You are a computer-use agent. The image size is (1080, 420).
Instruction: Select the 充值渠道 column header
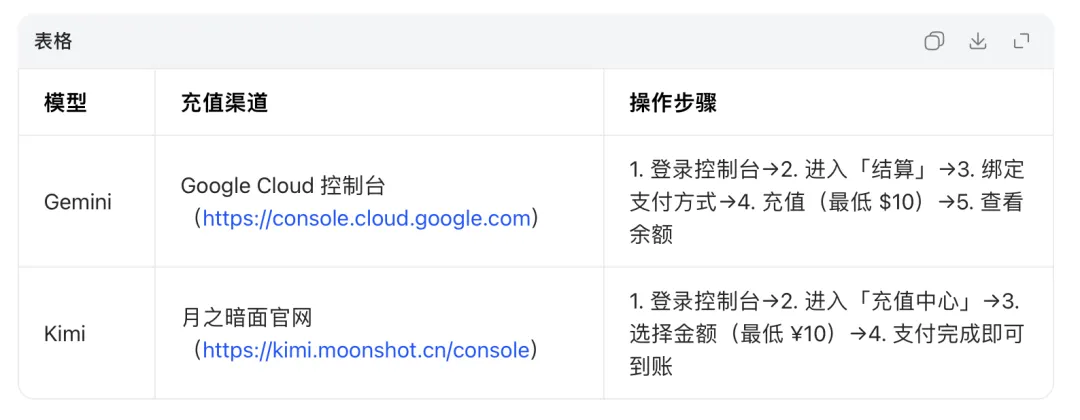[x=224, y=103]
